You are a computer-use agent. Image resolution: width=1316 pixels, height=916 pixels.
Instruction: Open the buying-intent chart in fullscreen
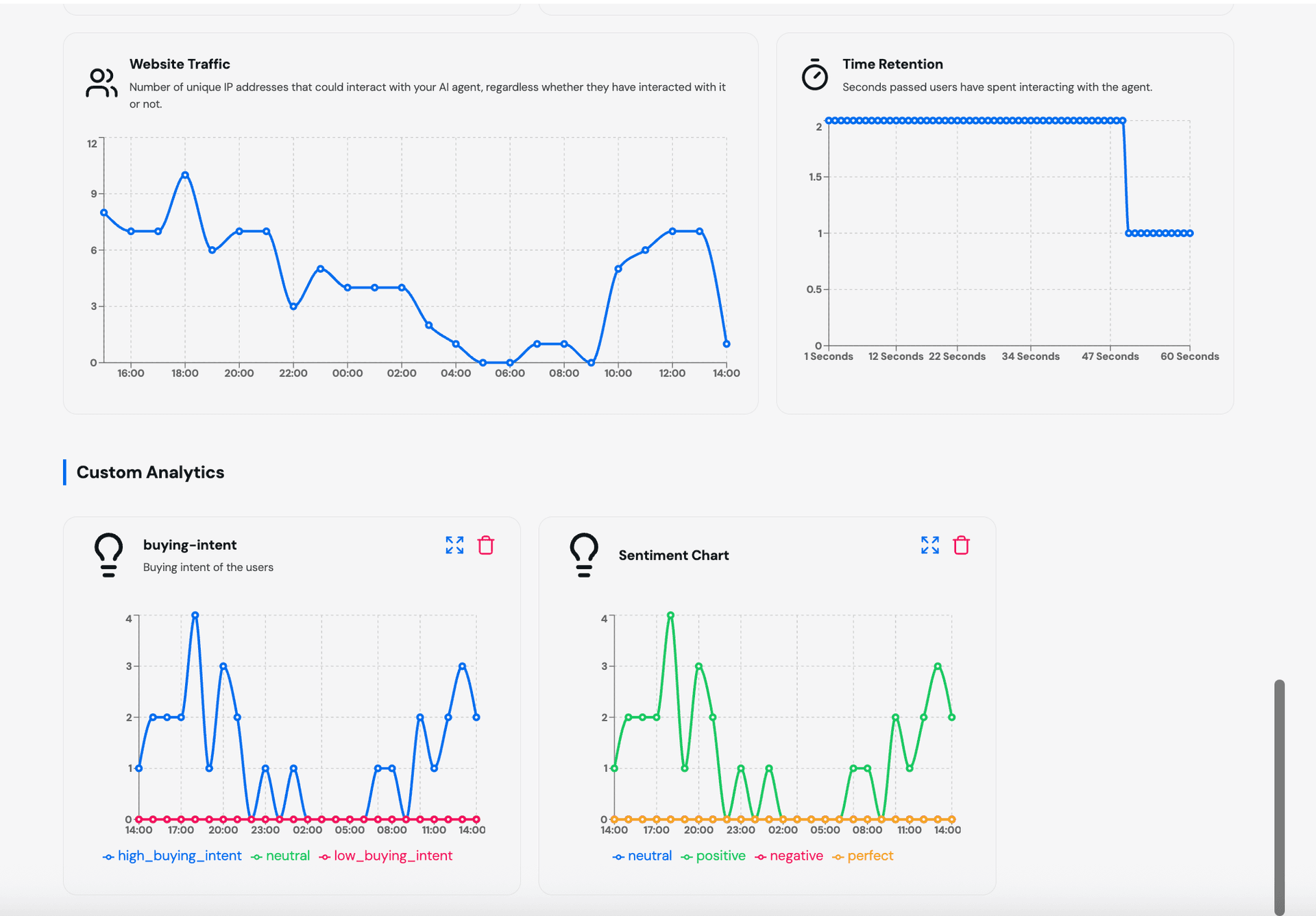coord(454,545)
